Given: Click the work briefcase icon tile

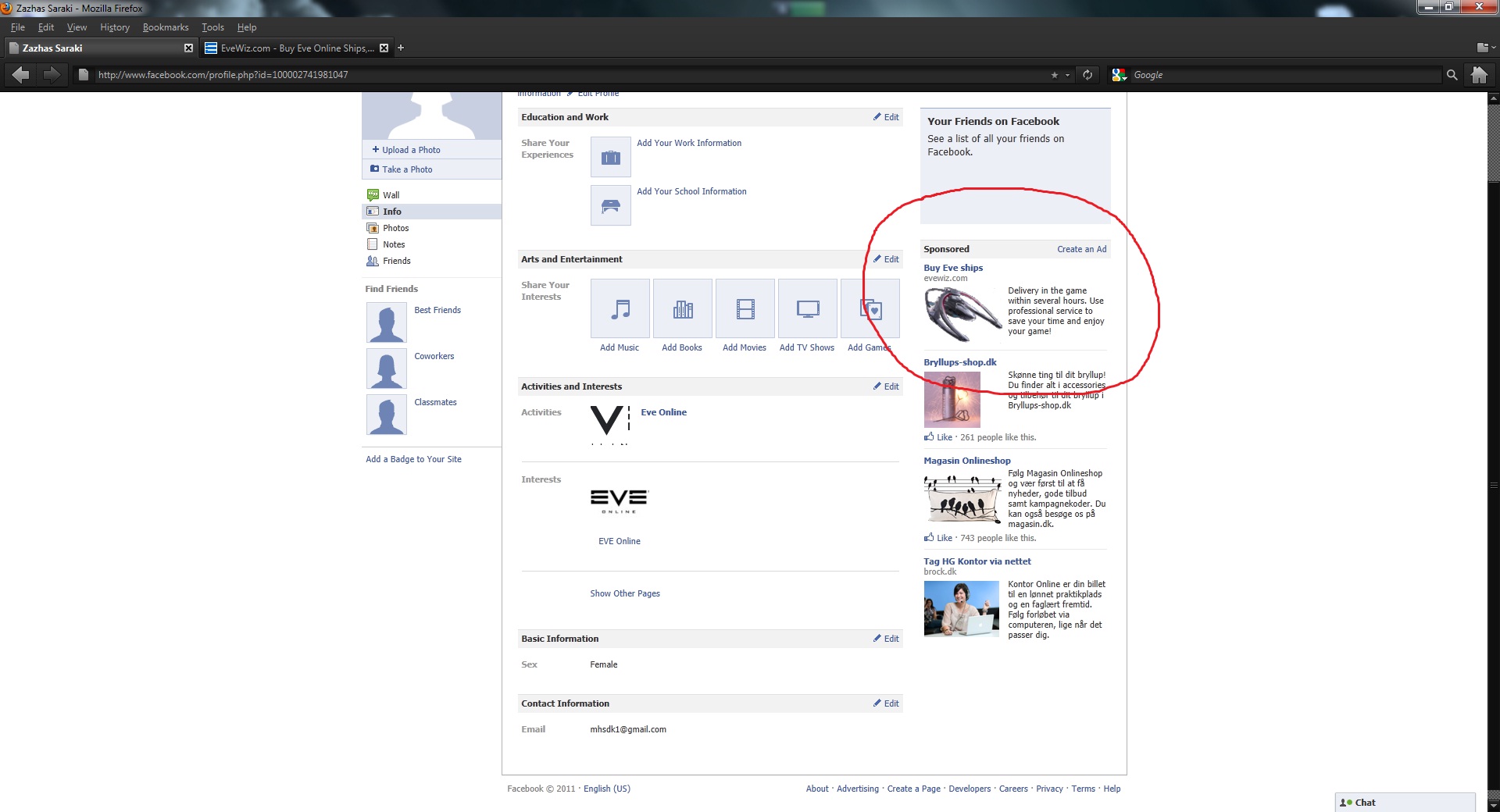Looking at the screenshot, I should click(x=611, y=158).
